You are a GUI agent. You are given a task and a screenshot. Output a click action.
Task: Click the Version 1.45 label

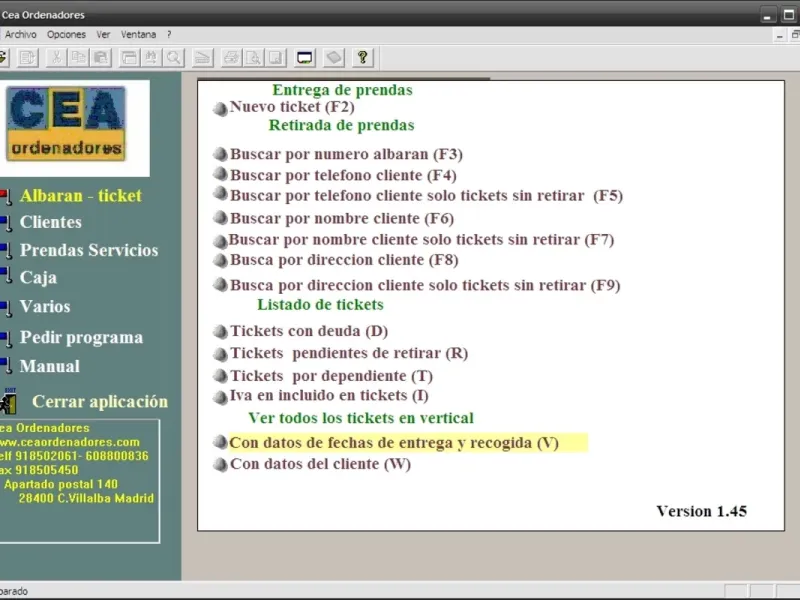(702, 511)
